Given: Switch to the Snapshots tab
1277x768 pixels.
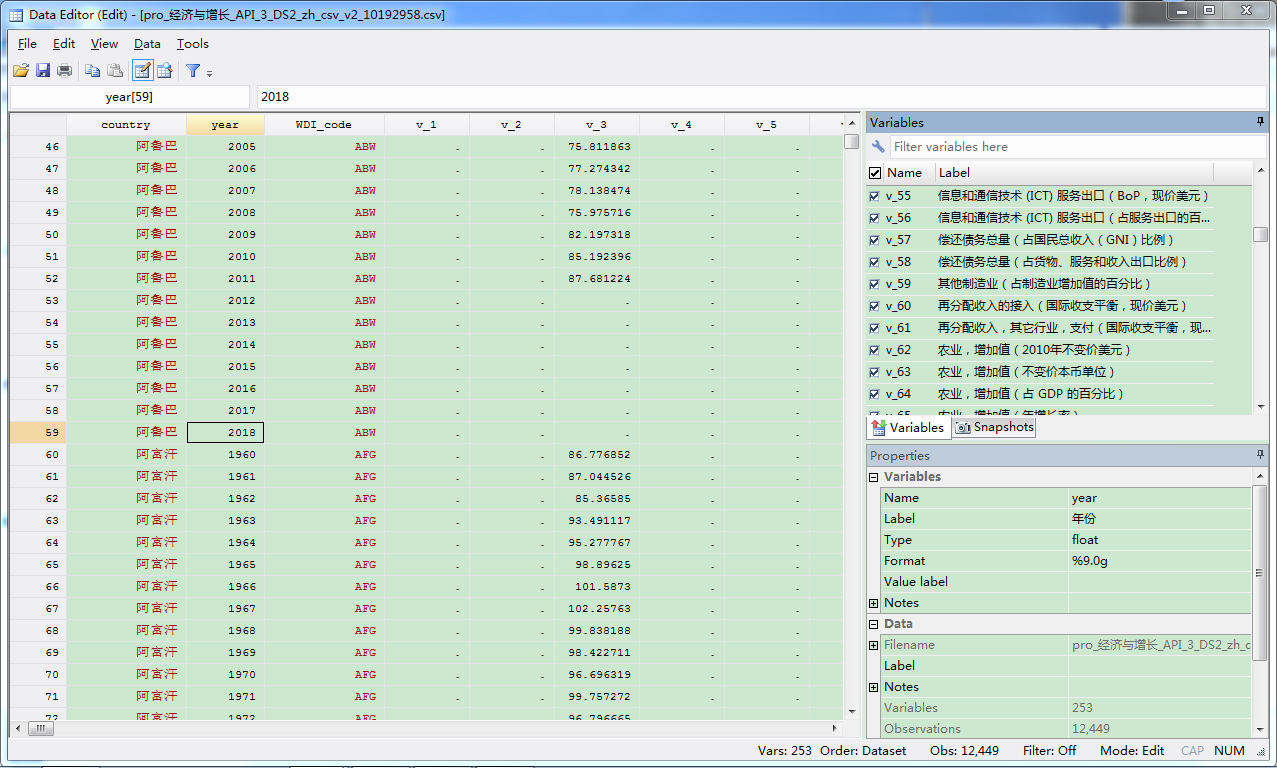Looking at the screenshot, I should [994, 427].
